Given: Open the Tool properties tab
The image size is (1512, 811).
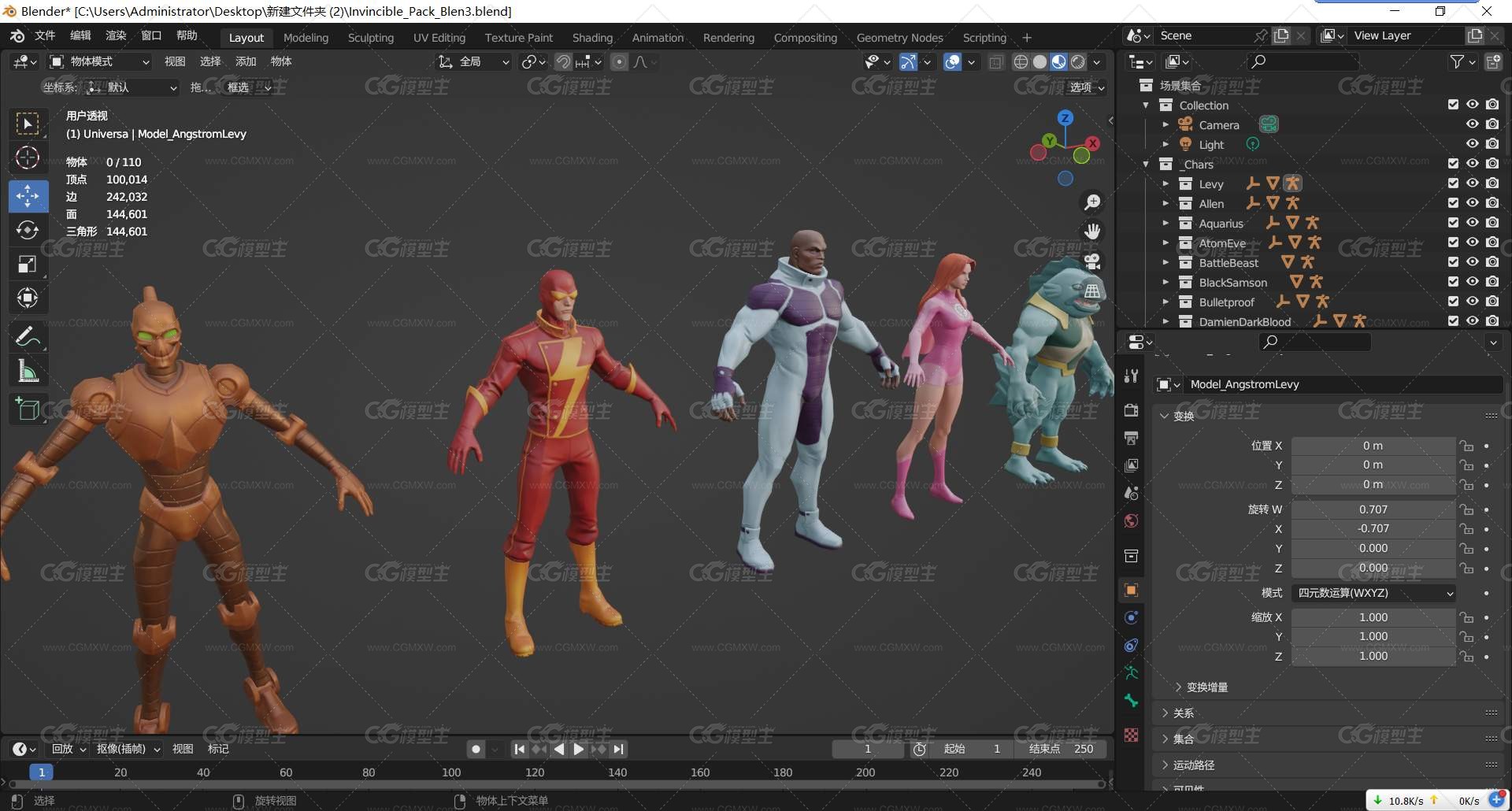Looking at the screenshot, I should 1131,376.
